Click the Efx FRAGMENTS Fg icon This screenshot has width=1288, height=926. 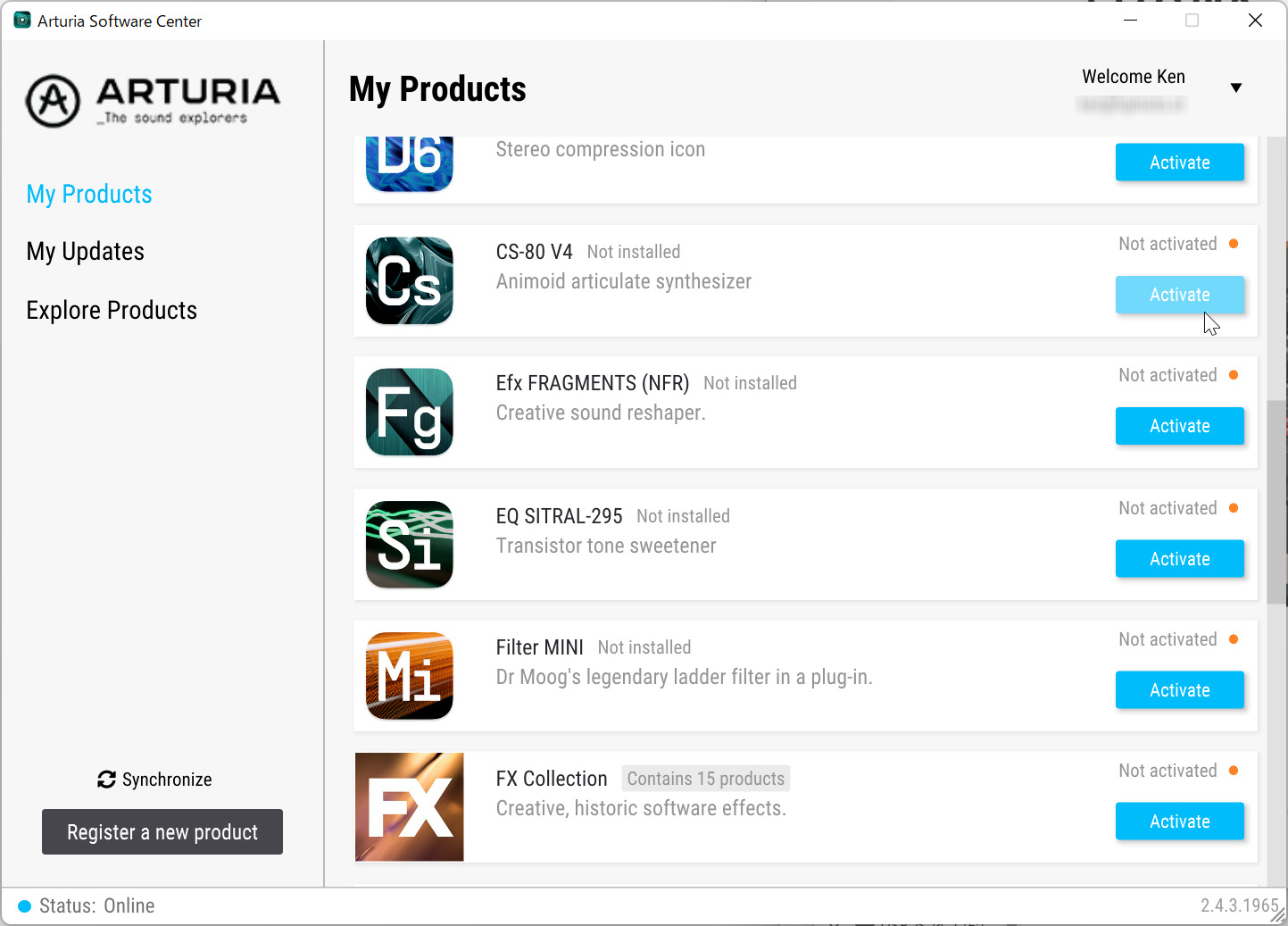[x=410, y=412]
